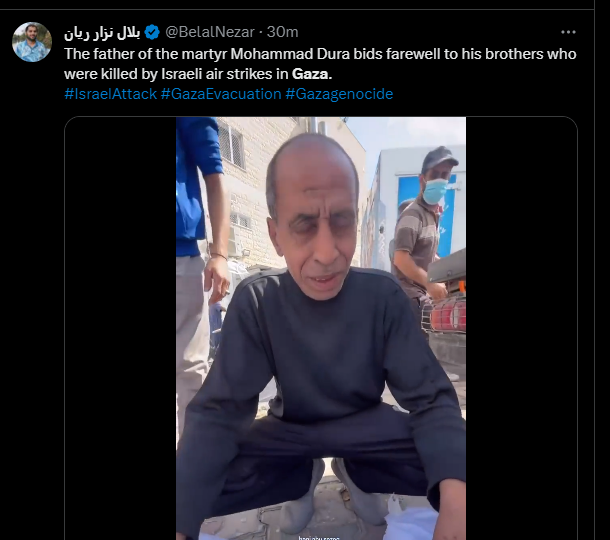Click the black letterbox right of video
The width and height of the screenshot is (610, 540).
[x=521, y=328]
